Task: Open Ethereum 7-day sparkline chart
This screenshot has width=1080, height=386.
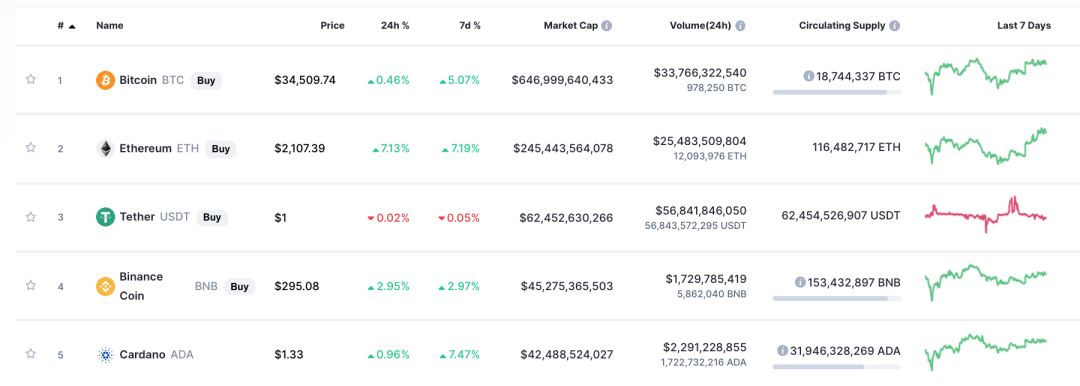Action: point(986,146)
